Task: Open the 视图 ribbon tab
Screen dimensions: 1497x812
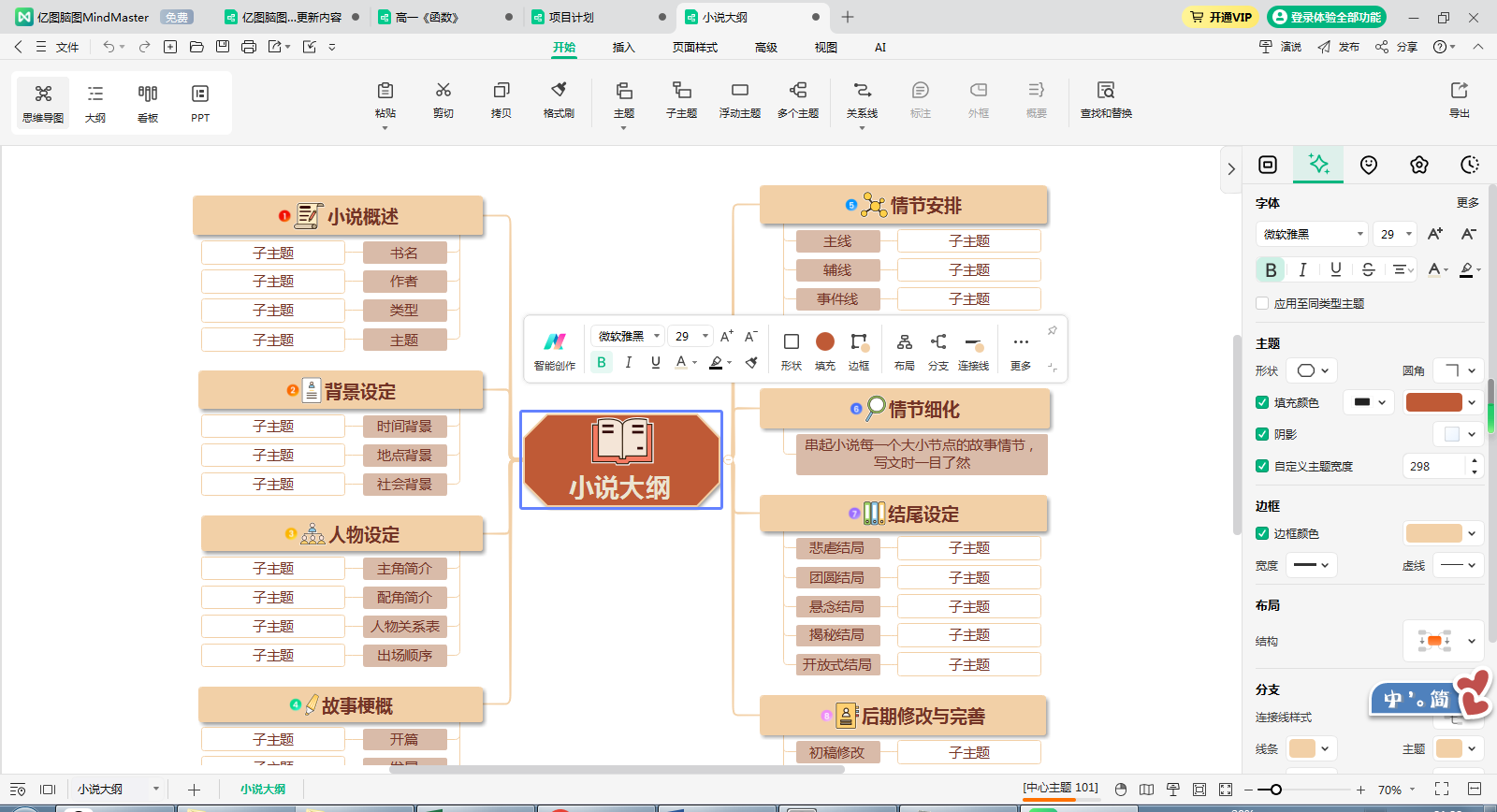Action: [x=826, y=47]
